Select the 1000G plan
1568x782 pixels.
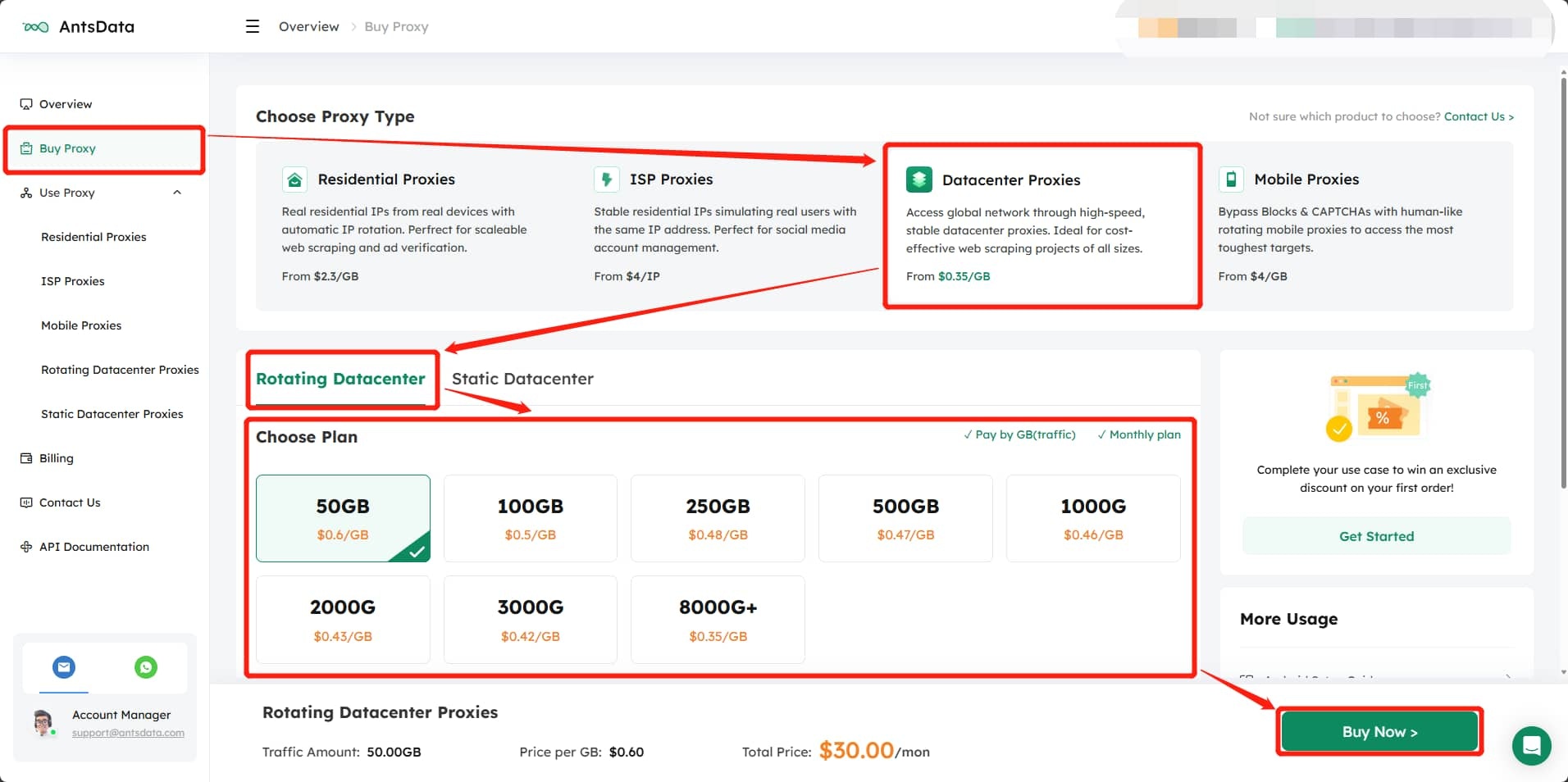pos(1093,518)
